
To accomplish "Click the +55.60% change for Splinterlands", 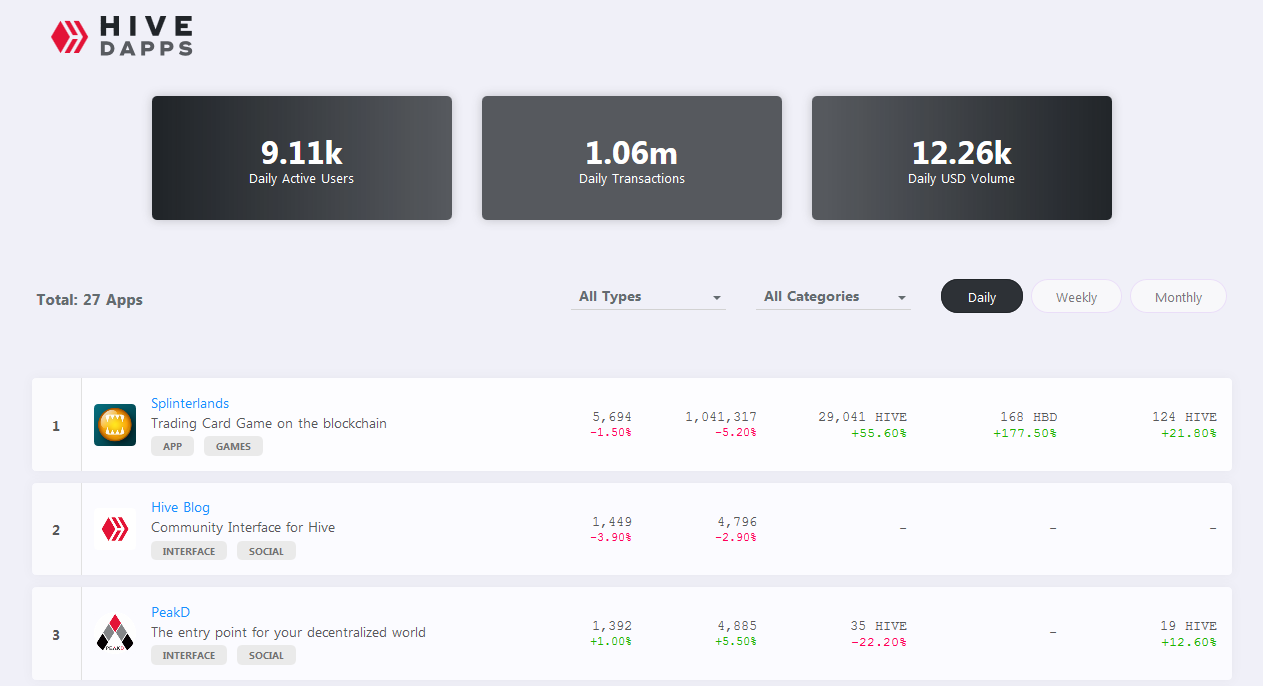I will 879,433.
